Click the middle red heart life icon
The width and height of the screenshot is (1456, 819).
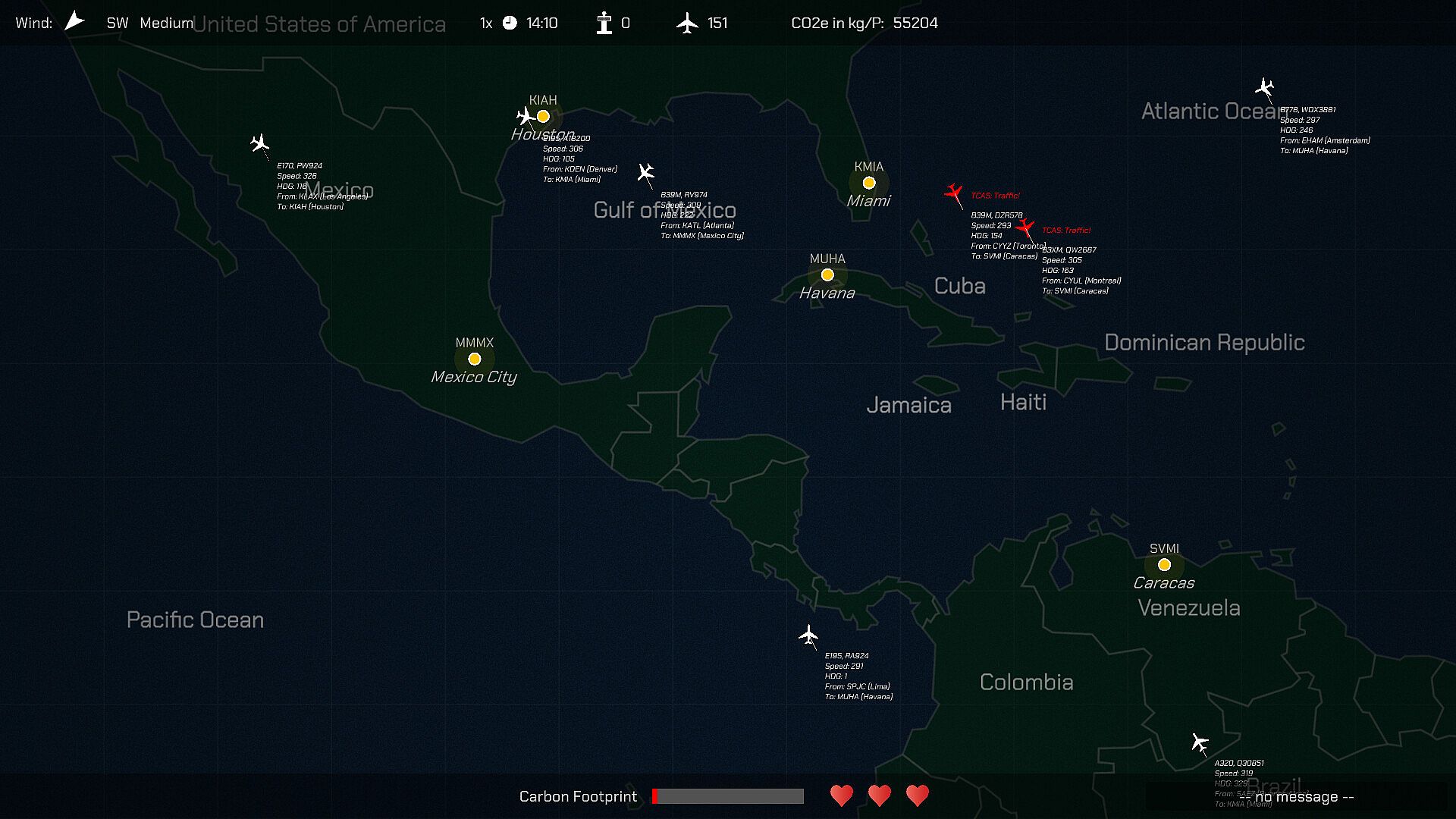point(880,795)
